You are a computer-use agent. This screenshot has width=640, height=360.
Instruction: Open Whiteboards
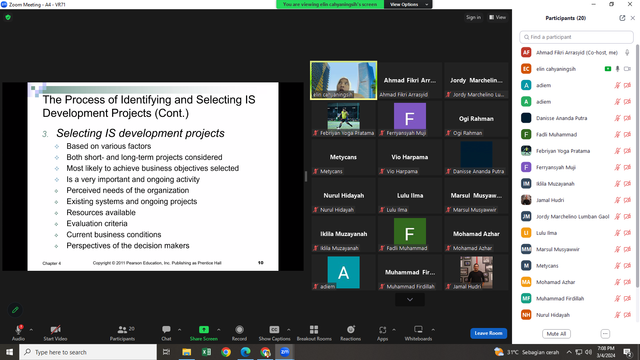(x=418, y=332)
